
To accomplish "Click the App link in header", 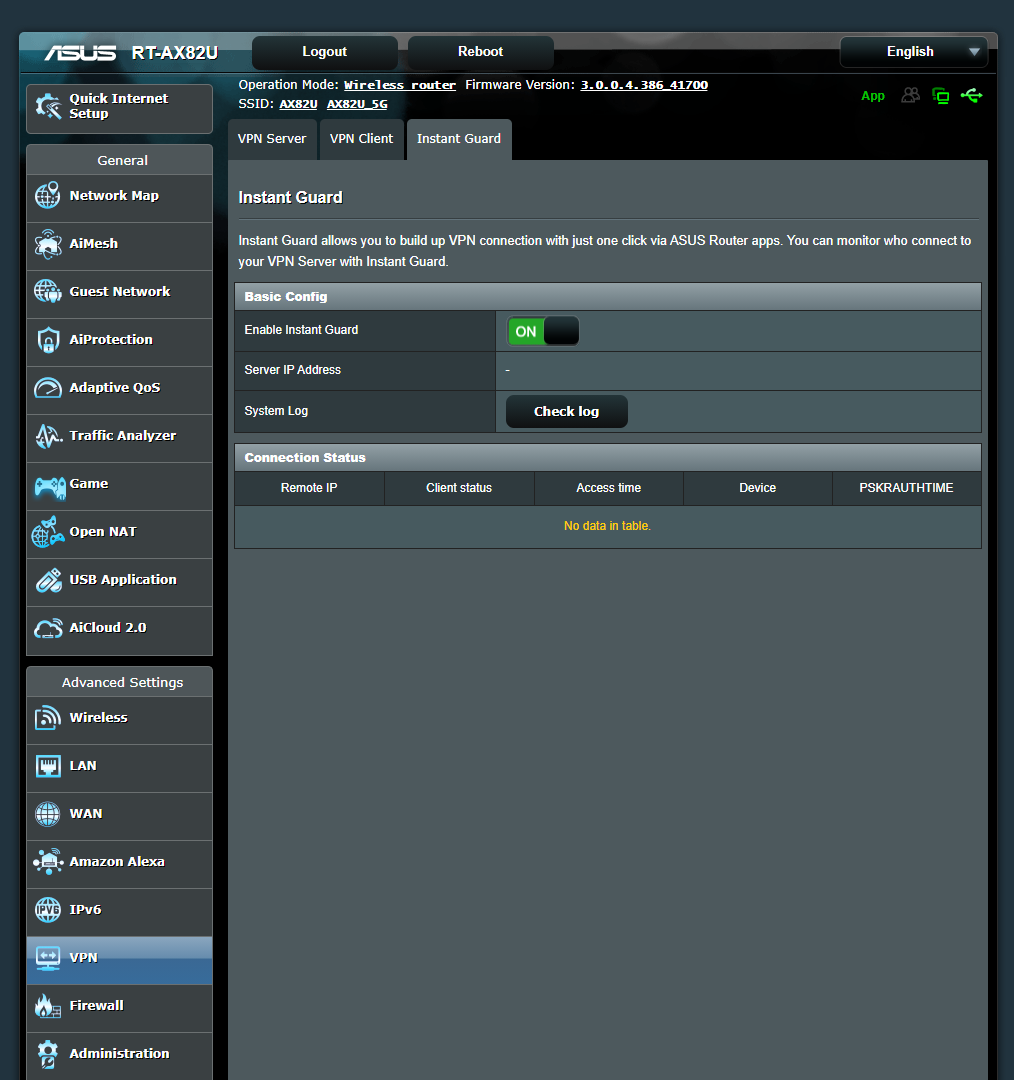I will [873, 96].
